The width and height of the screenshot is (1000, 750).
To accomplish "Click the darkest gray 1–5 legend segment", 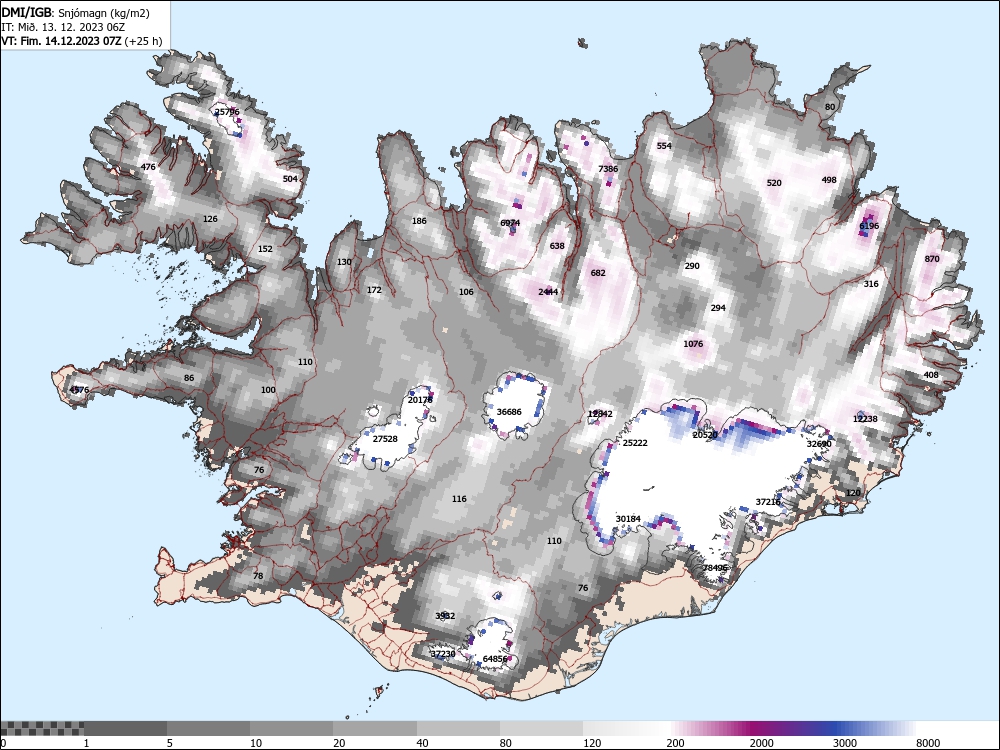I will click(126, 728).
